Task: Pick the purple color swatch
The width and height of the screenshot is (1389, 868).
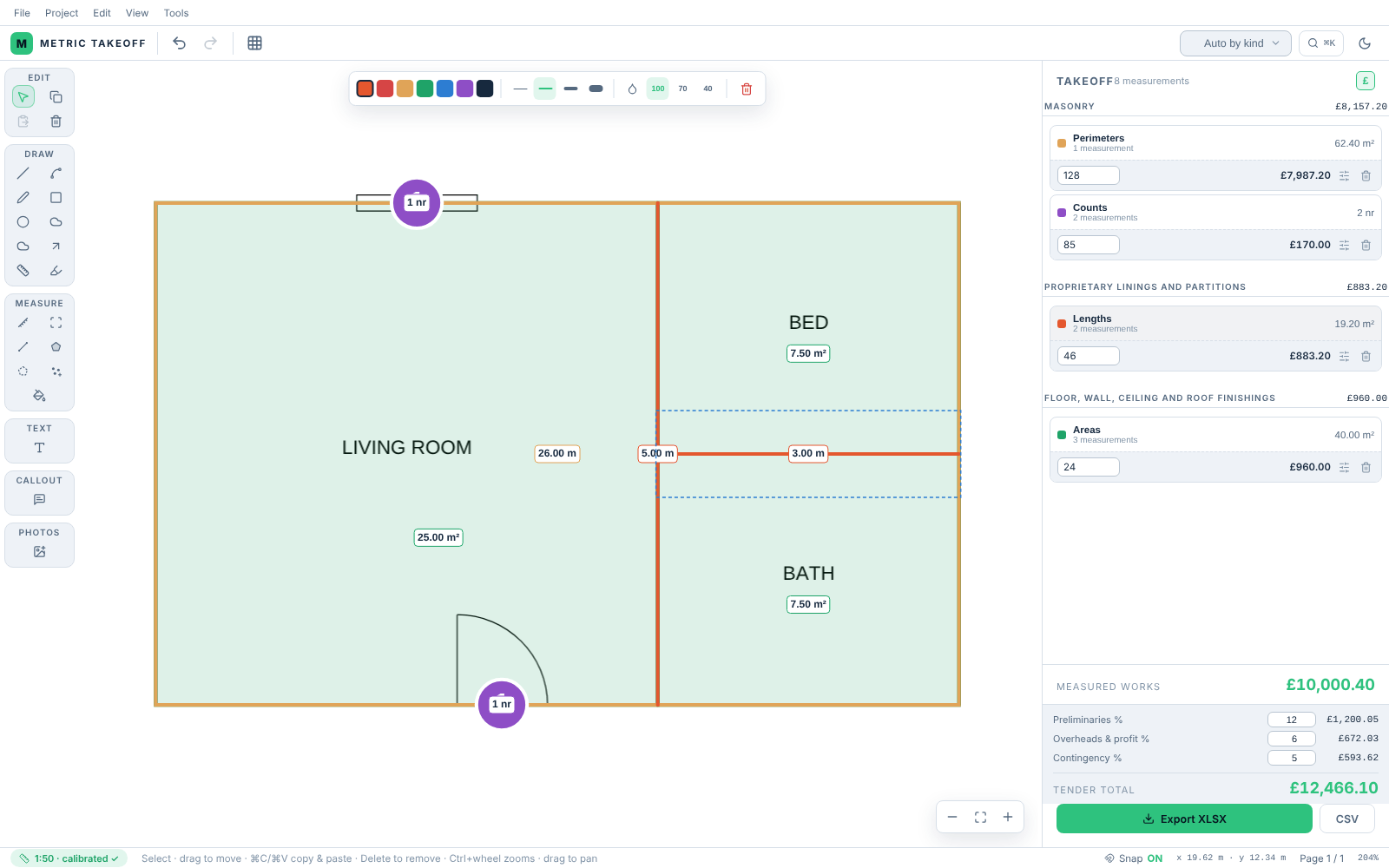Action: (x=464, y=89)
